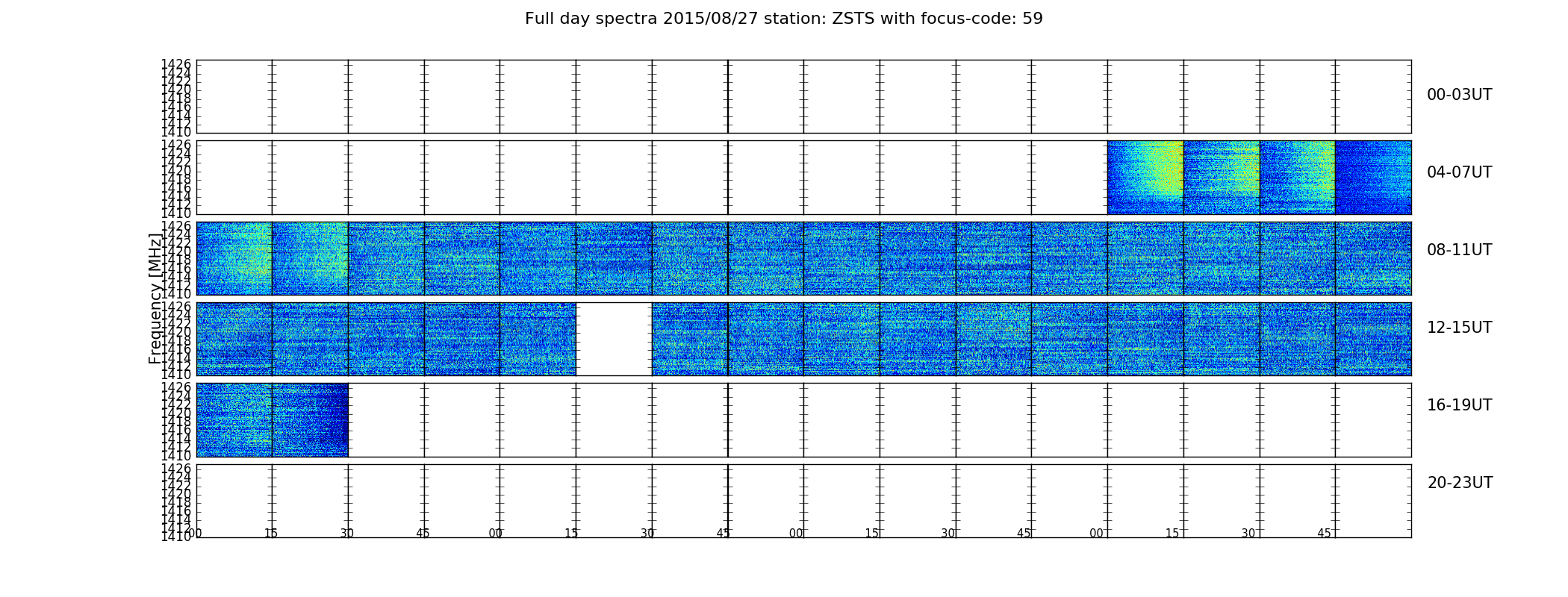Click the colored spectrogram data in 16-19UT row

(272, 419)
